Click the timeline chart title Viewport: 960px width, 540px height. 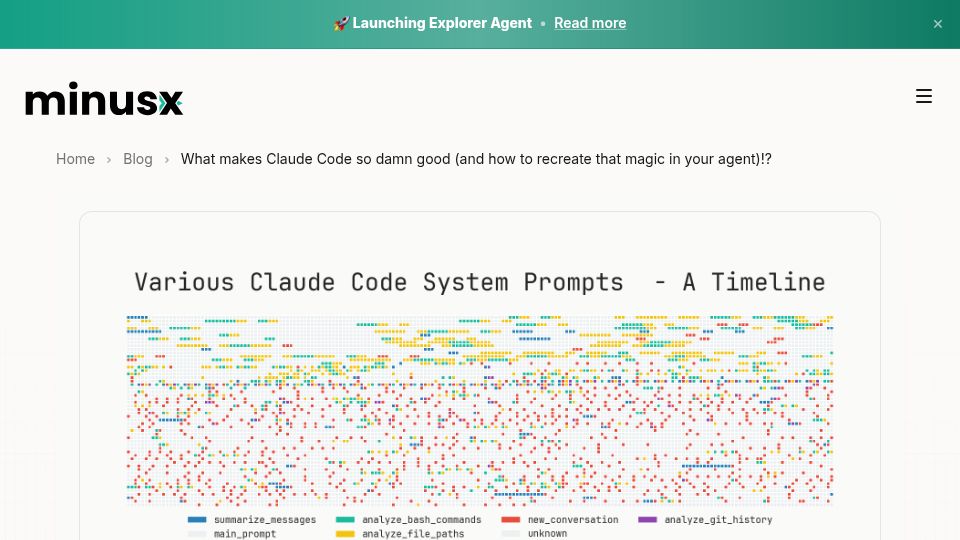point(480,282)
